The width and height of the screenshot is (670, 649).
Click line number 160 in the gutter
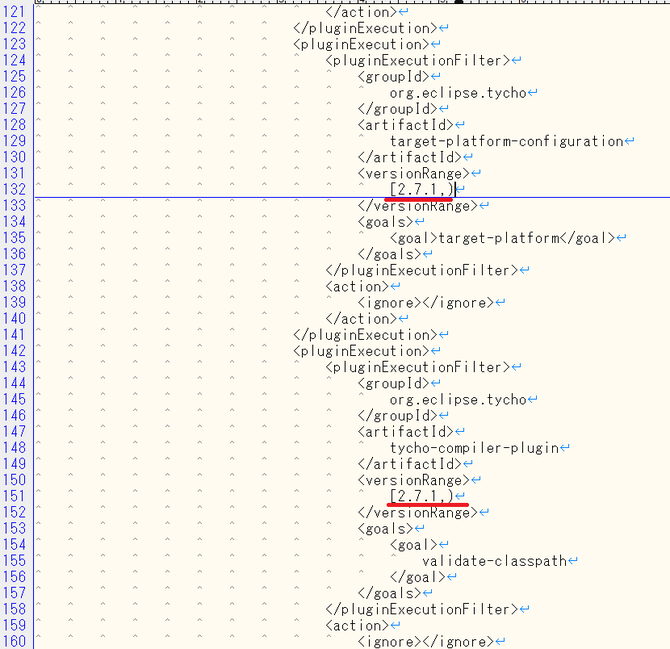(14, 641)
